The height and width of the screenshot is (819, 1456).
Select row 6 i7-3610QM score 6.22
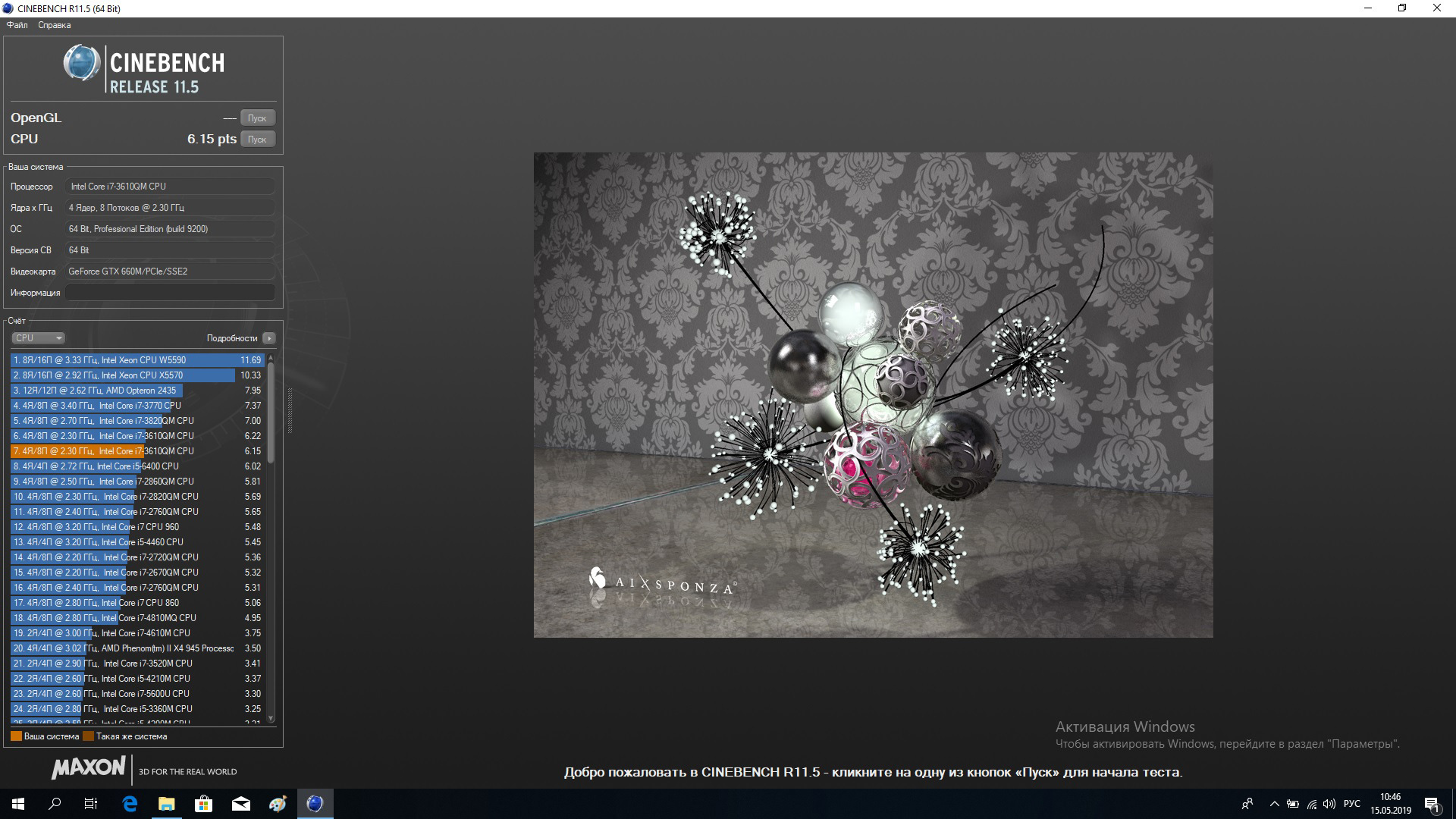pyautogui.click(x=137, y=436)
